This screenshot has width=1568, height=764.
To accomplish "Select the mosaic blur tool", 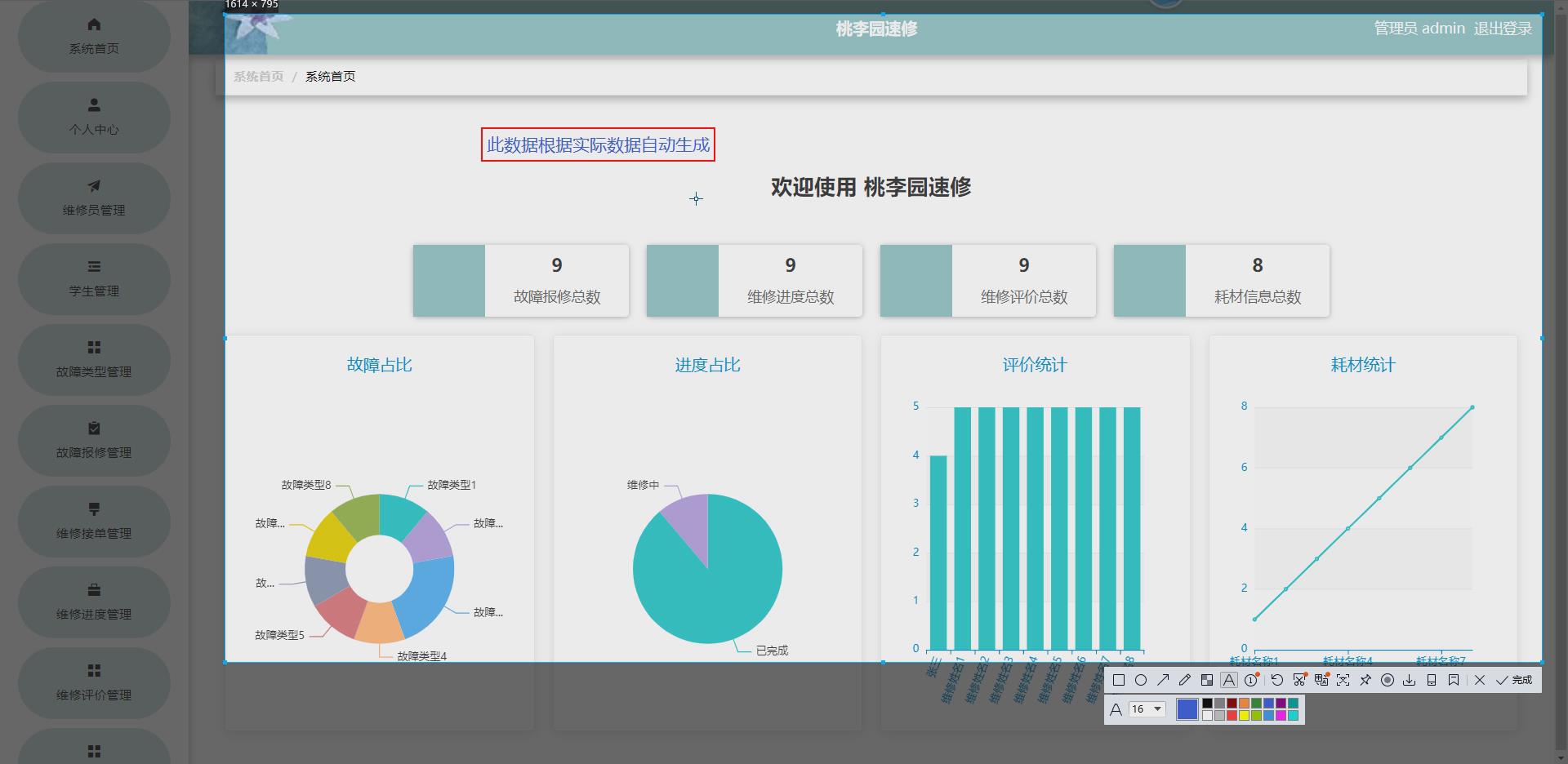I will pos(1207,680).
